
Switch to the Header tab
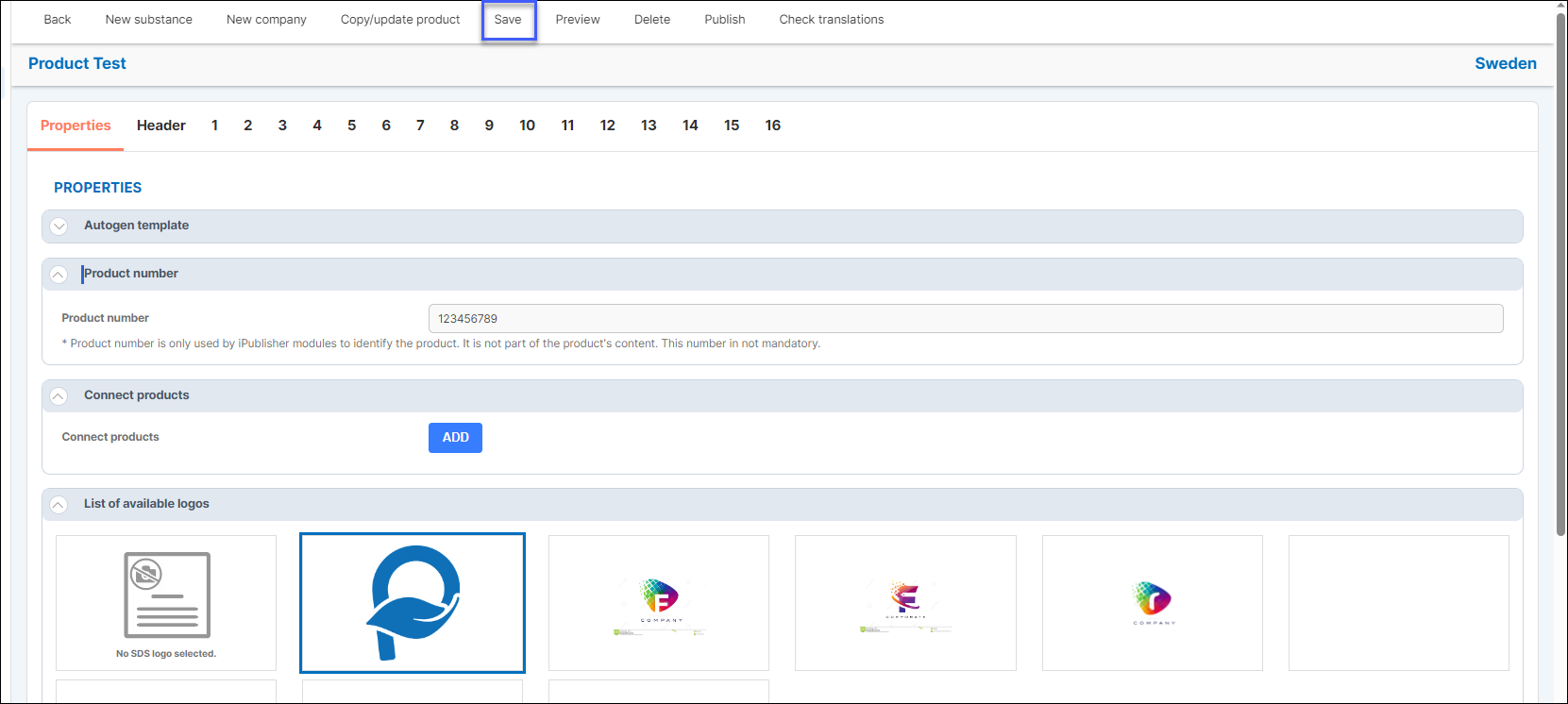point(161,126)
